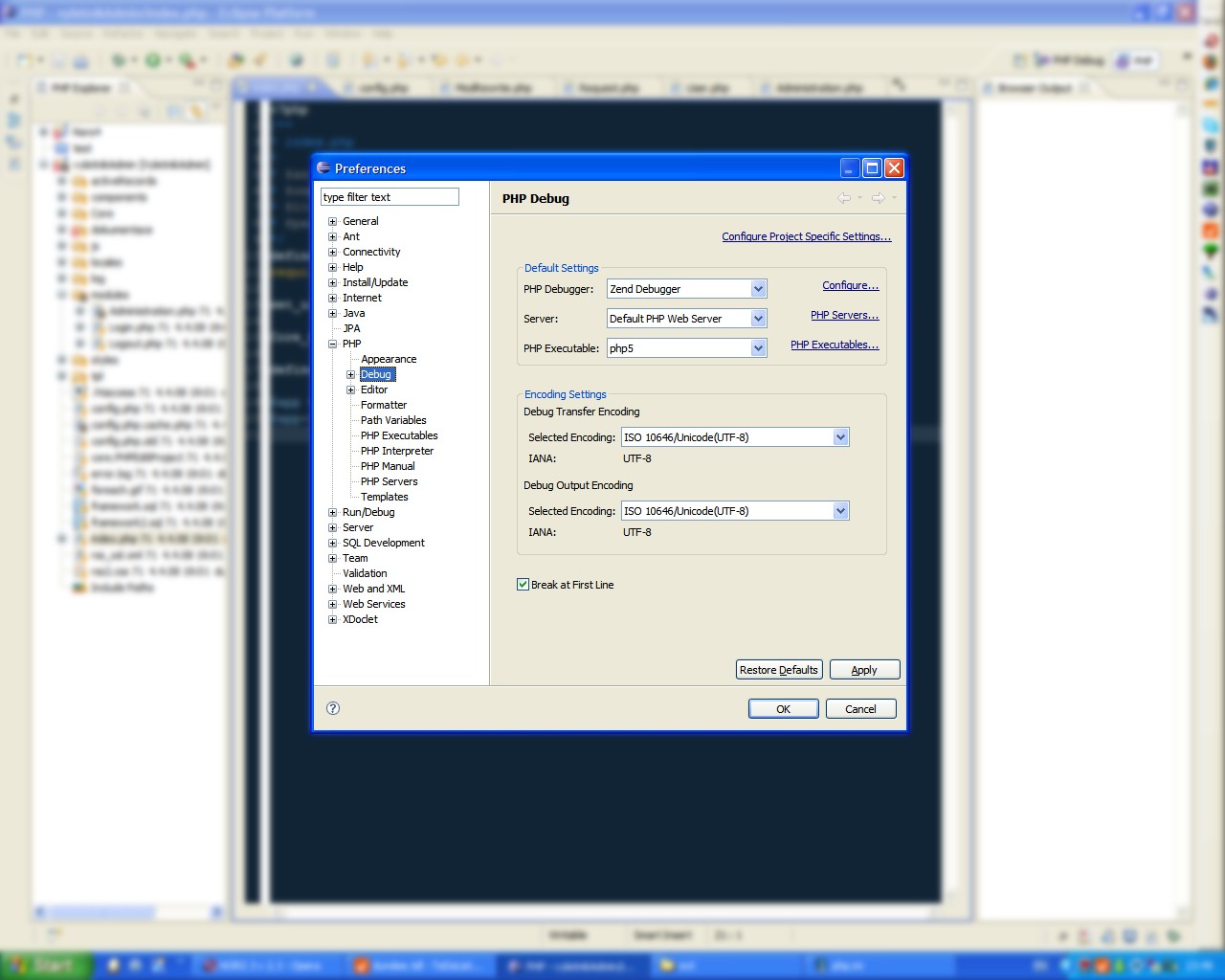
Task: Open the Preferences help question mark icon
Action: pos(333,708)
